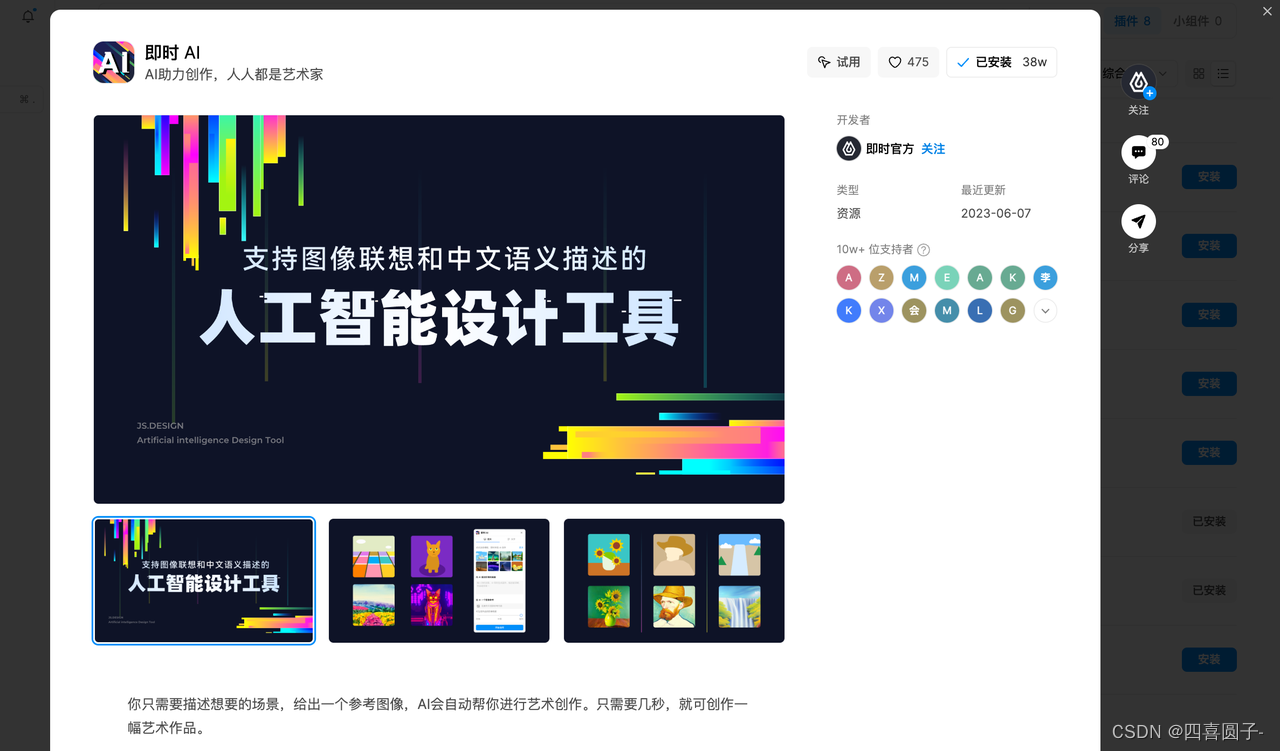This screenshot has height=751, width=1280.
Task: Switch to the 插件 8 tab in background
Action: (1132, 21)
